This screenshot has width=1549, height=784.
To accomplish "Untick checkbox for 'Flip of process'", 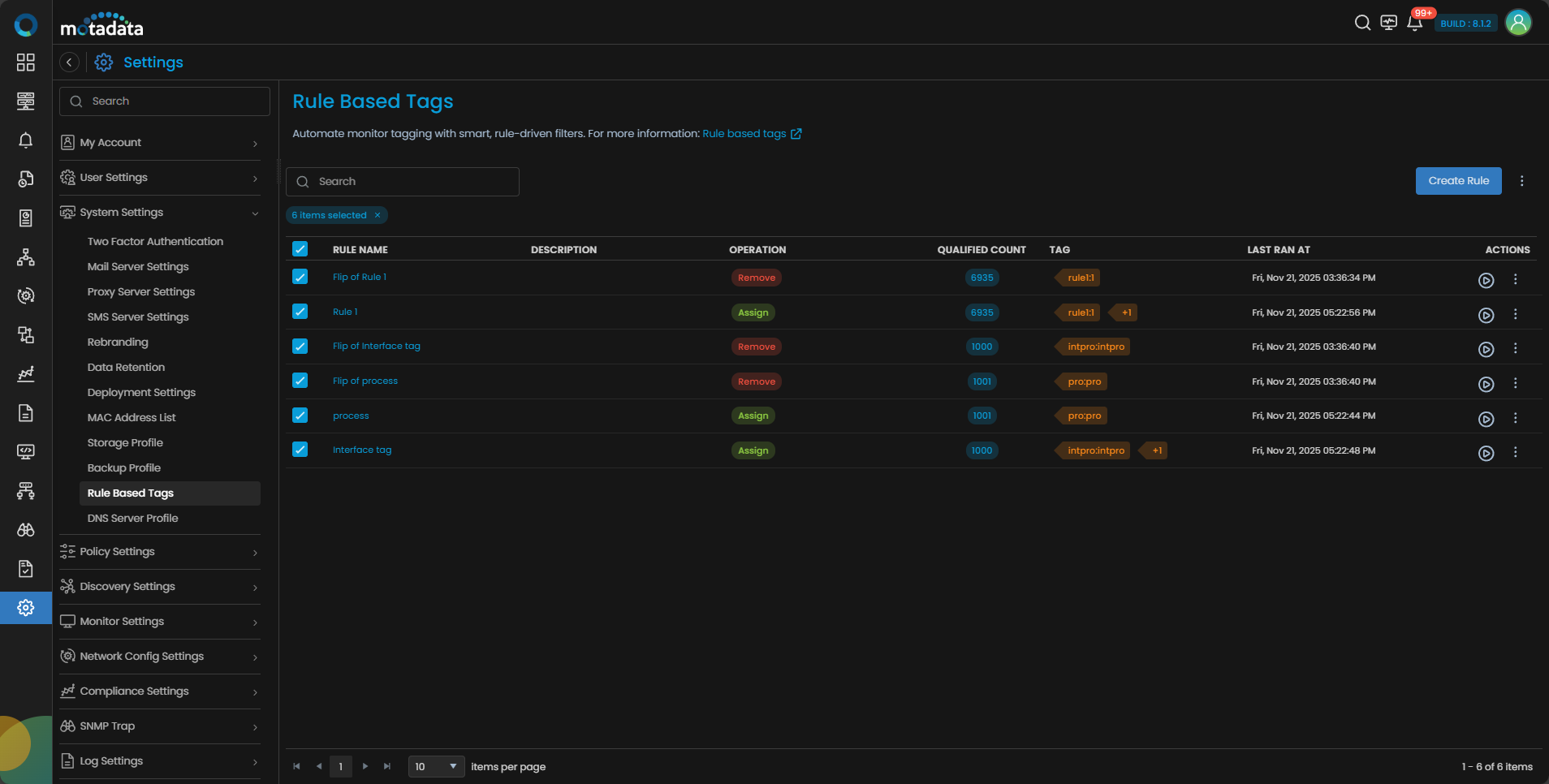I will click(x=300, y=381).
